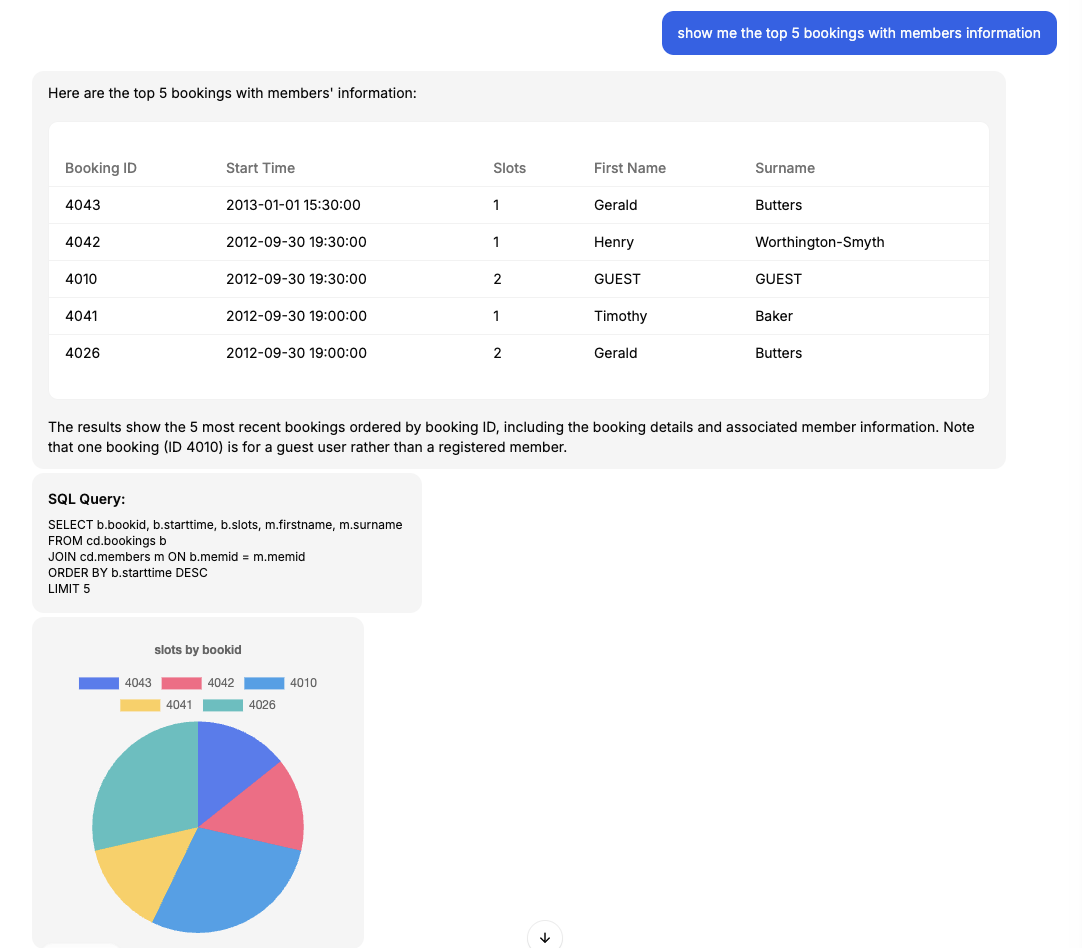This screenshot has width=1082, height=948.
Task: Click the assistant response explanation text
Action: click(510, 437)
